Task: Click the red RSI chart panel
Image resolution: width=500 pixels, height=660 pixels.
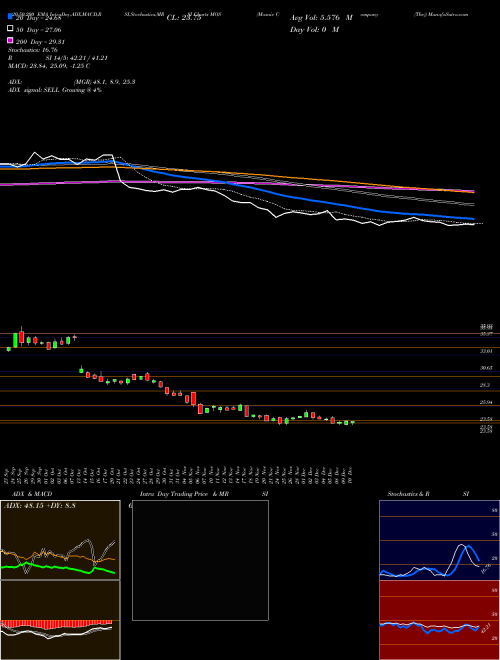Action: pyautogui.click(x=439, y=620)
